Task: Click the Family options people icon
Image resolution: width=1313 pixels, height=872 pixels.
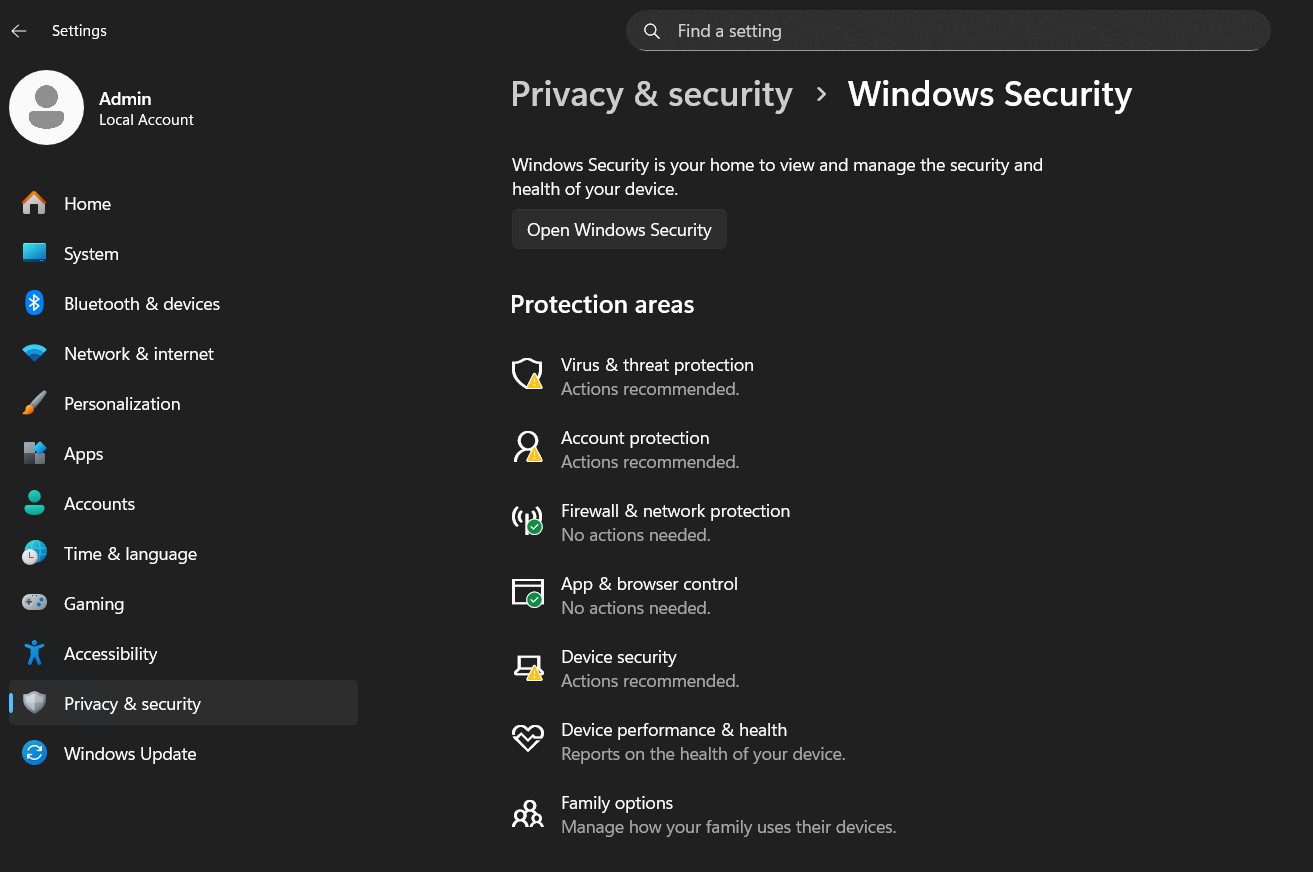Action: 526,813
